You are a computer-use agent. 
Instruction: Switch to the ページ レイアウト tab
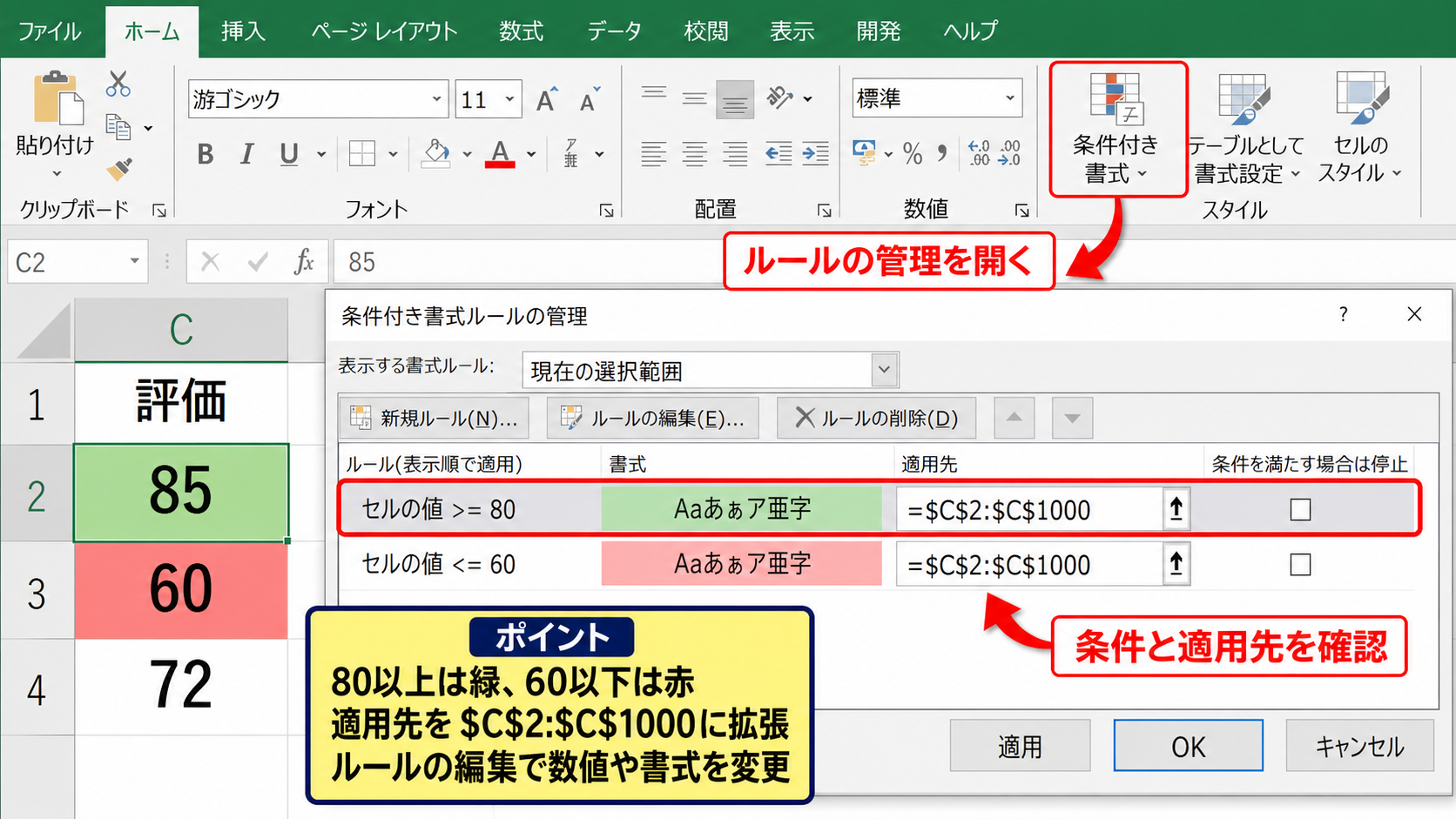[x=384, y=30]
